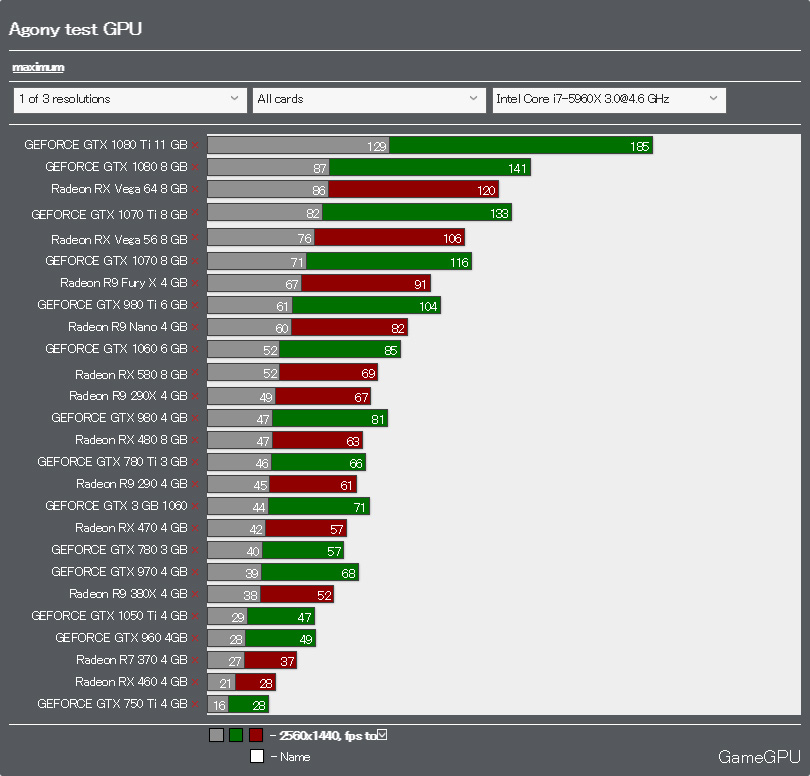Viewport: 810px width, 776px height.
Task: Remove Radeon RX 460 4 GB row
Action: click(x=195, y=682)
